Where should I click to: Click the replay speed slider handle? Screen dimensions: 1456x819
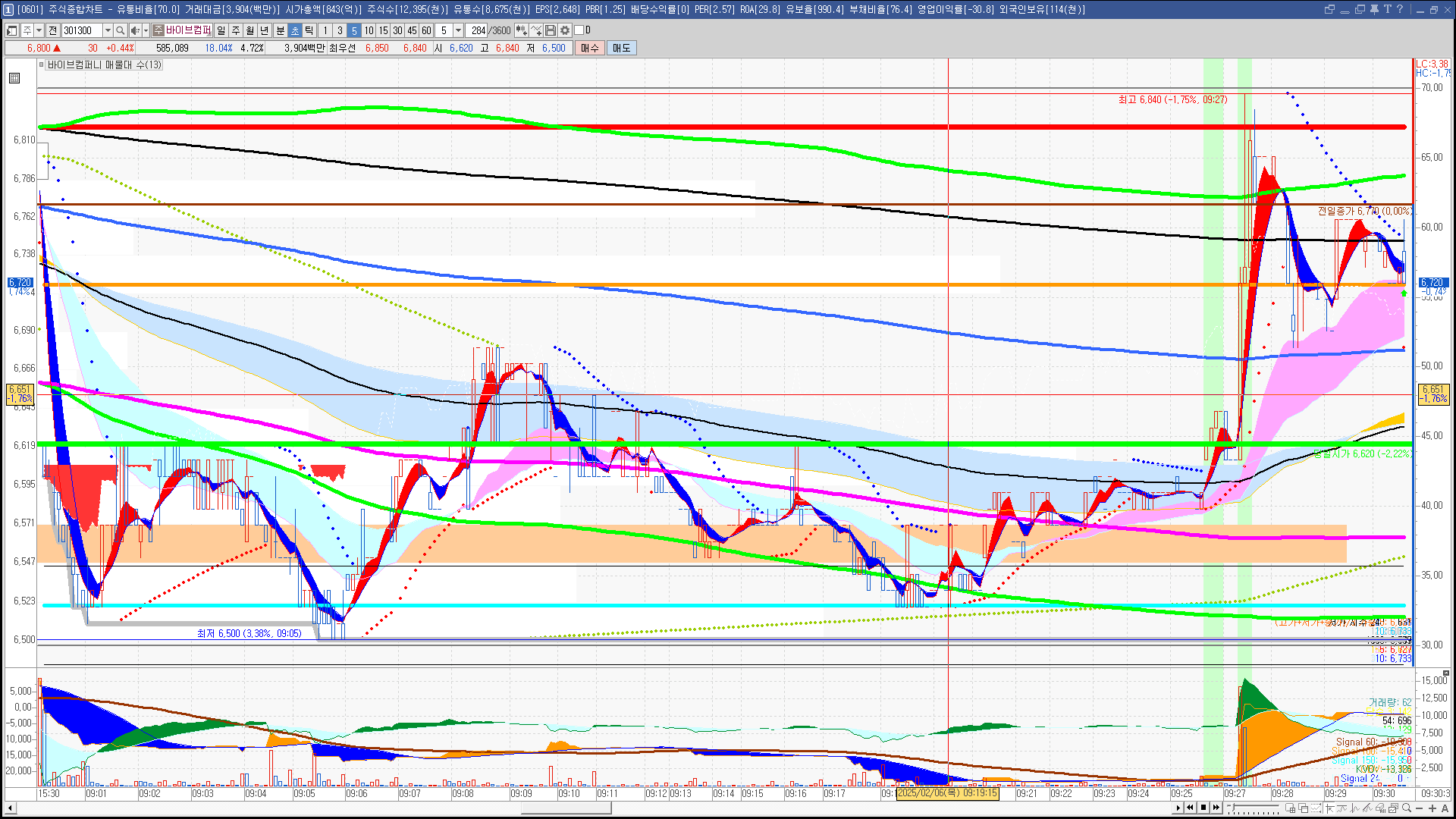coord(1233,807)
